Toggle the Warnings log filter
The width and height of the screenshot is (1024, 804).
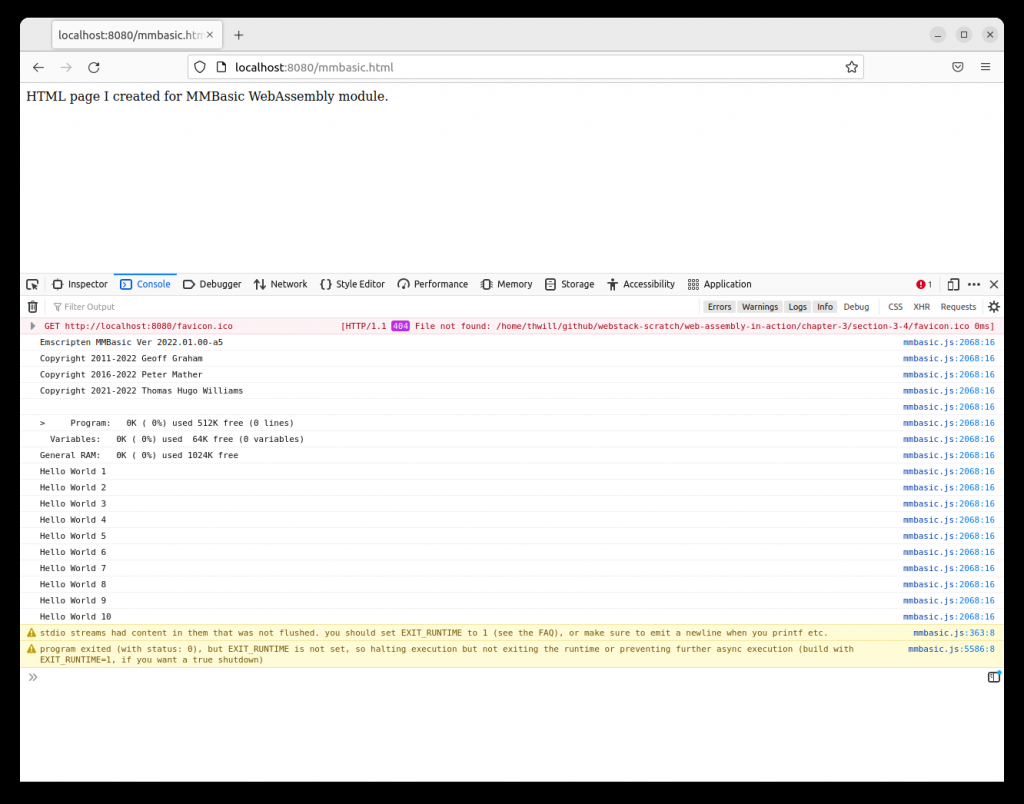[x=759, y=307]
